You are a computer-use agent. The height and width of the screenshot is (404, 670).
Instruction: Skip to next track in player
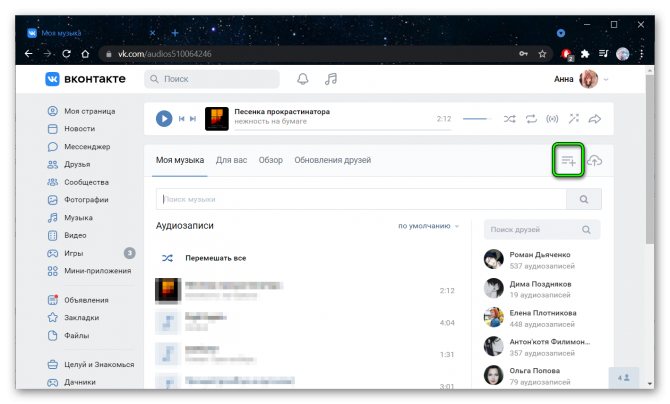click(193, 119)
